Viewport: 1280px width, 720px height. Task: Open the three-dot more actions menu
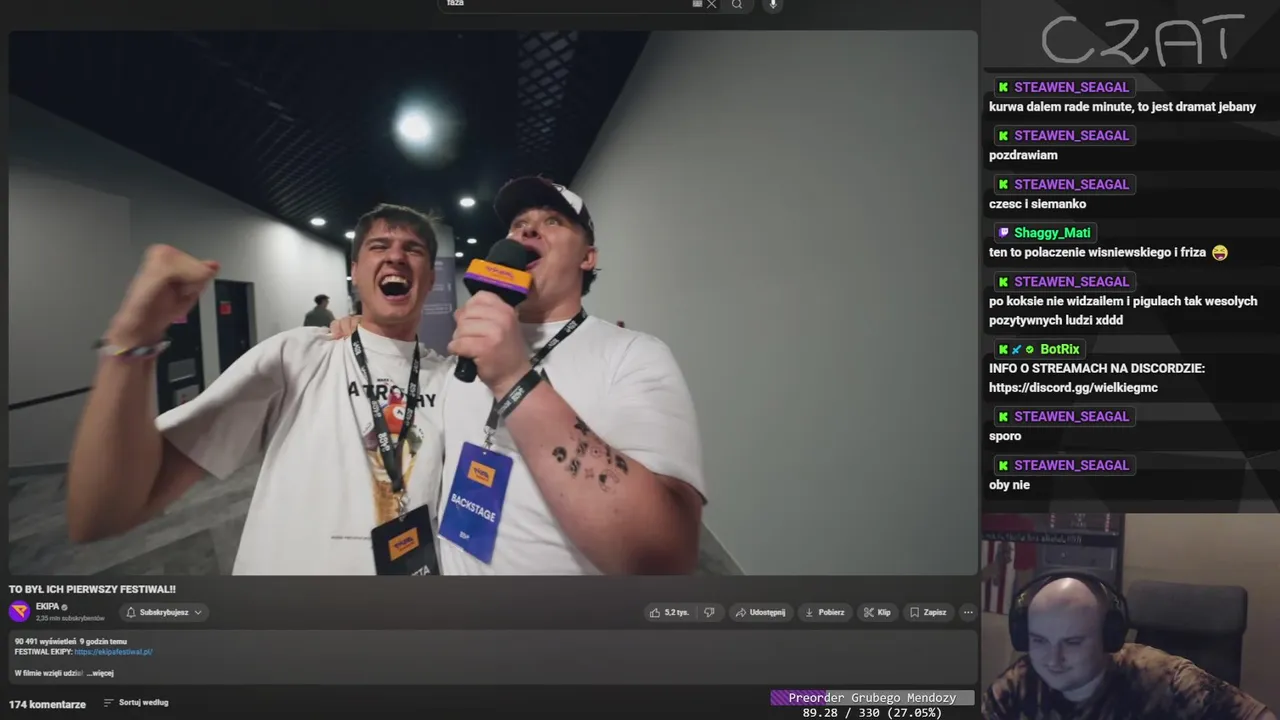click(x=967, y=612)
